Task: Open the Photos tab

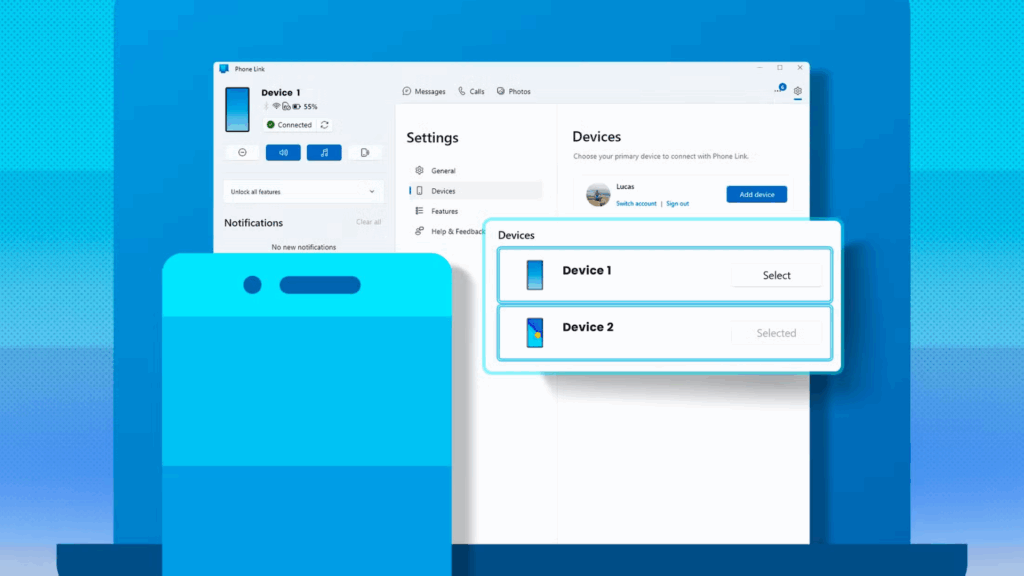Action: (513, 91)
